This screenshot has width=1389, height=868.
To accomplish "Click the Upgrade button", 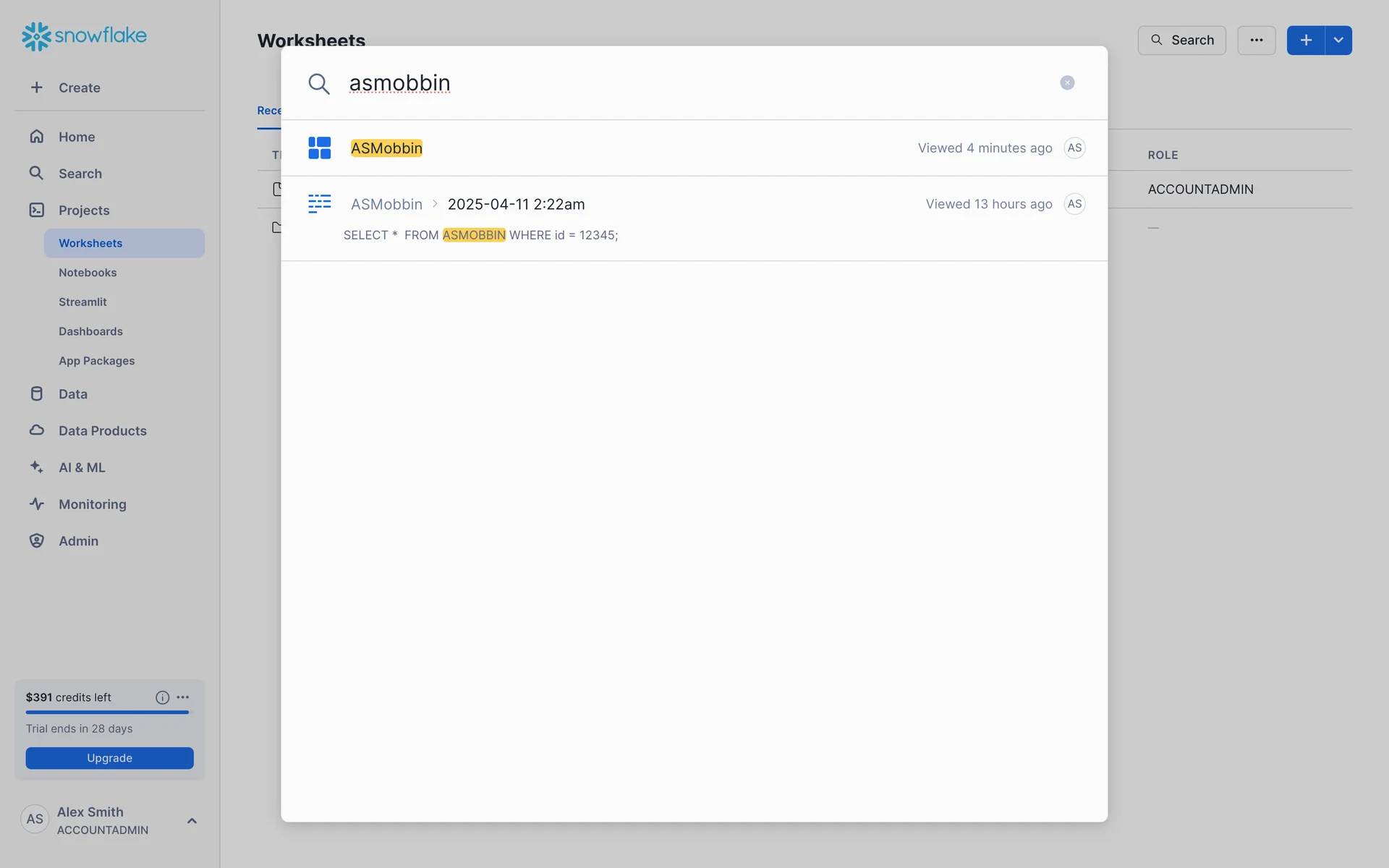I will tap(109, 758).
